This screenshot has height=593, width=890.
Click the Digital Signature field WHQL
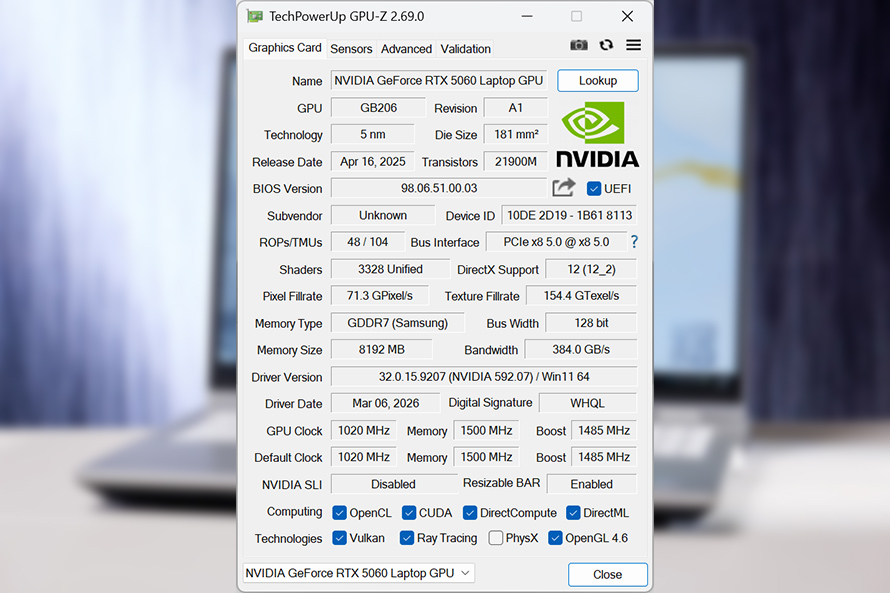coord(587,403)
